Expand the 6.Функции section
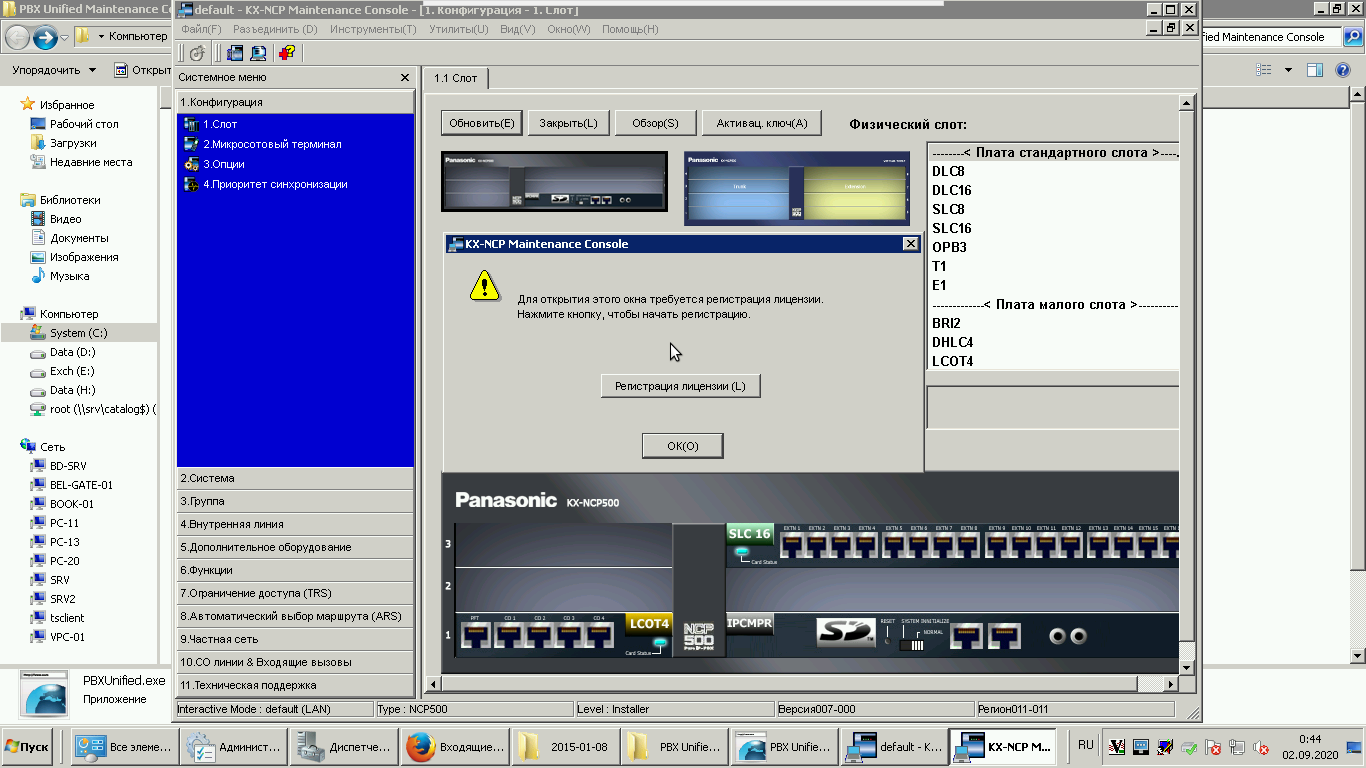 coord(295,570)
